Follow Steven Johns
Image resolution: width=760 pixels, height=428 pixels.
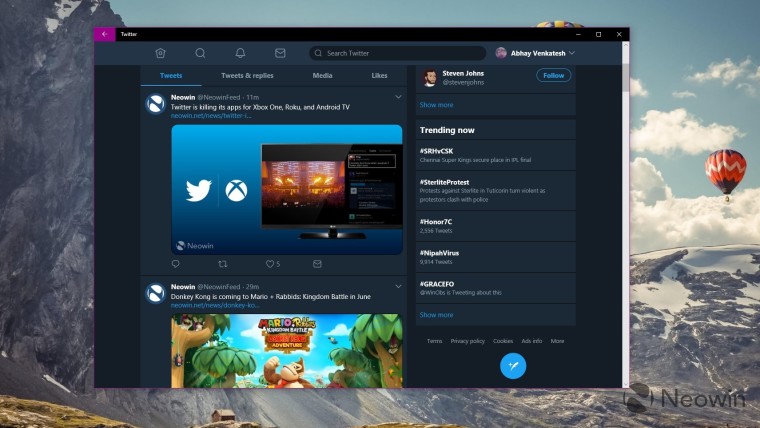[x=554, y=76]
